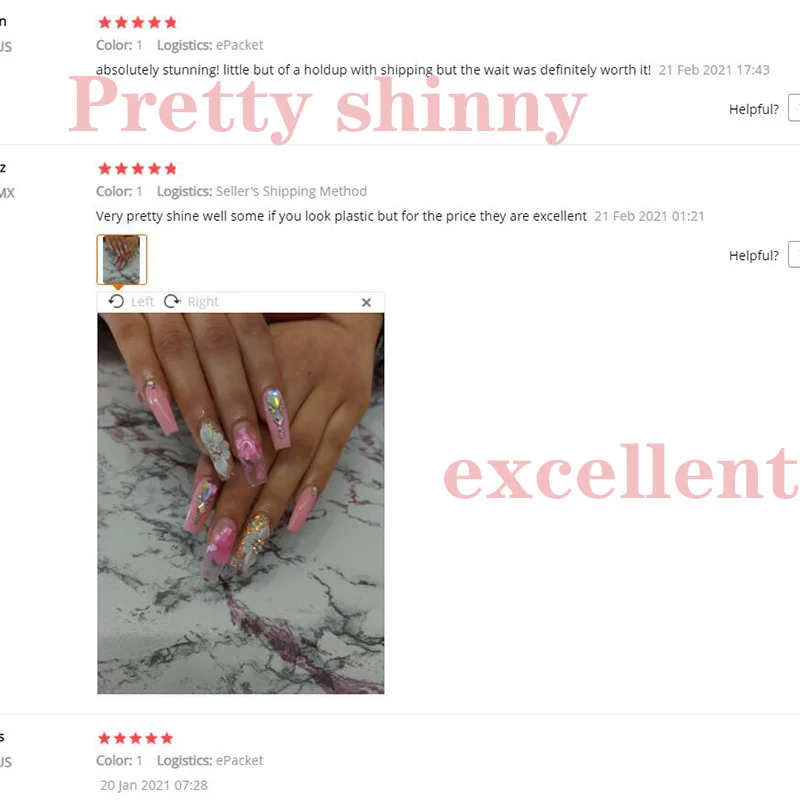Click the rotate right arrow icon
This screenshot has width=800, height=800.
tap(172, 302)
